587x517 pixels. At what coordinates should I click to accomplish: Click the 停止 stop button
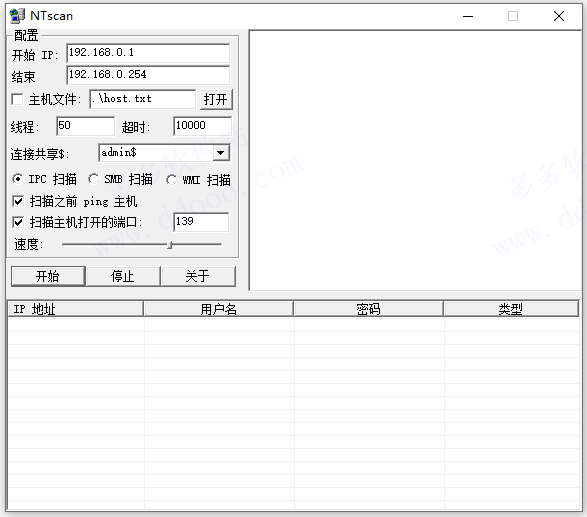(123, 276)
